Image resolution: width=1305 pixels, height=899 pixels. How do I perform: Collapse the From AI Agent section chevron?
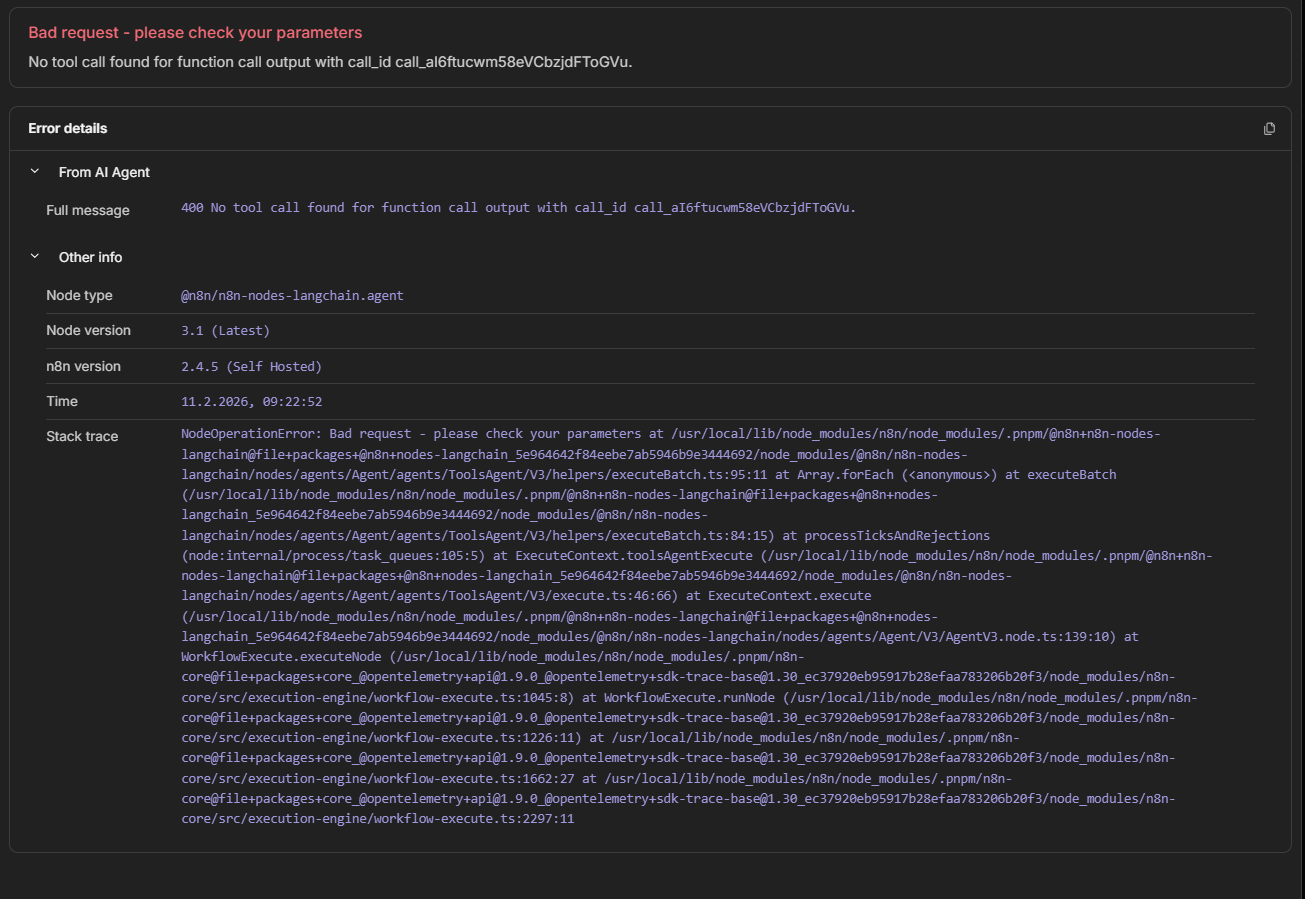pyautogui.click(x=35, y=172)
